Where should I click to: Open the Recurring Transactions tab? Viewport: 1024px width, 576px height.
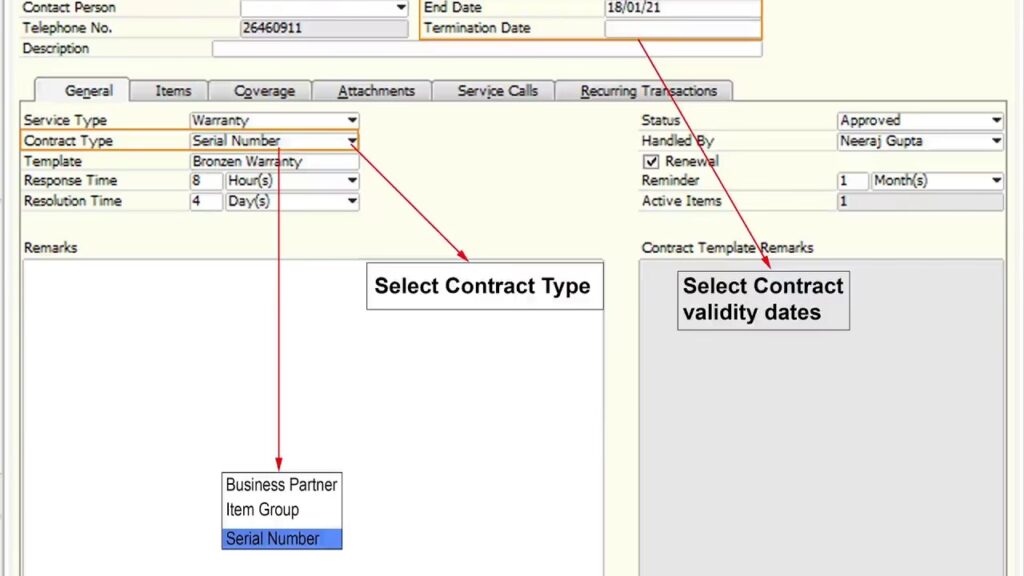648,91
